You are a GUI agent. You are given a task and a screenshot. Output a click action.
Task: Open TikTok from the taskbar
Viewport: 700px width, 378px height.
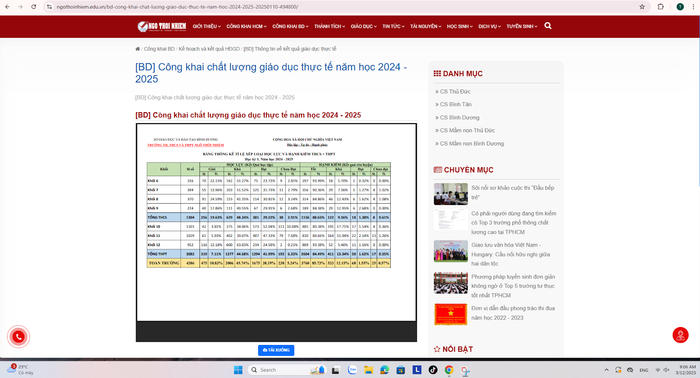click(433, 370)
